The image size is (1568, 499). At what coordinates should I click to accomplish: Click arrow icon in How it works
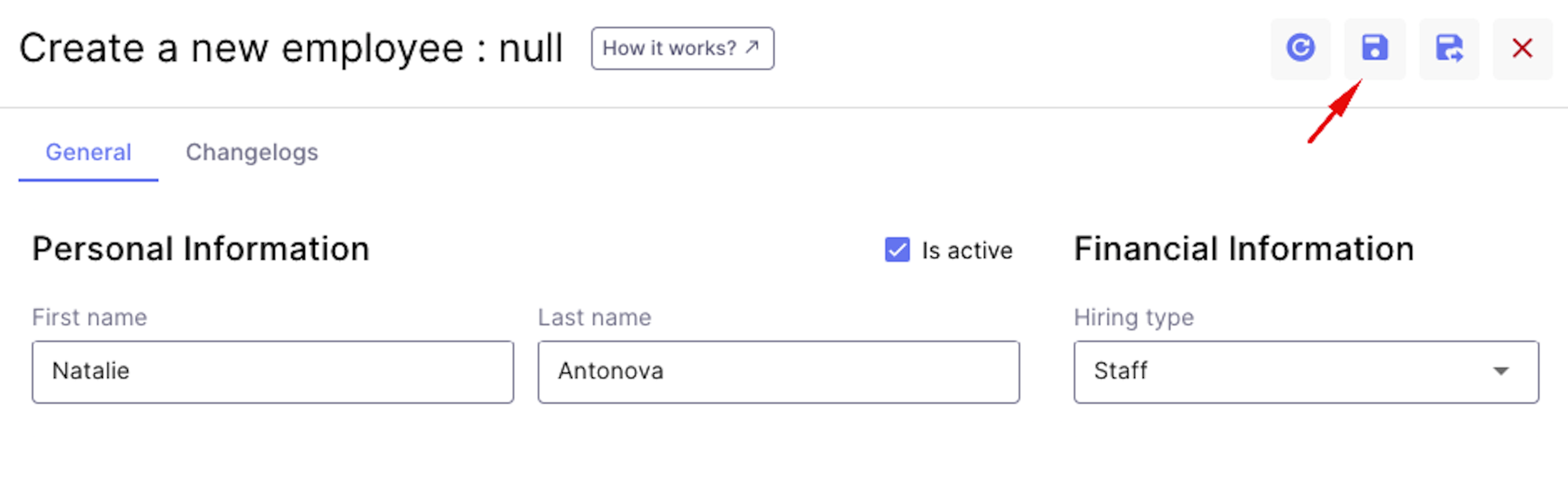point(752,48)
